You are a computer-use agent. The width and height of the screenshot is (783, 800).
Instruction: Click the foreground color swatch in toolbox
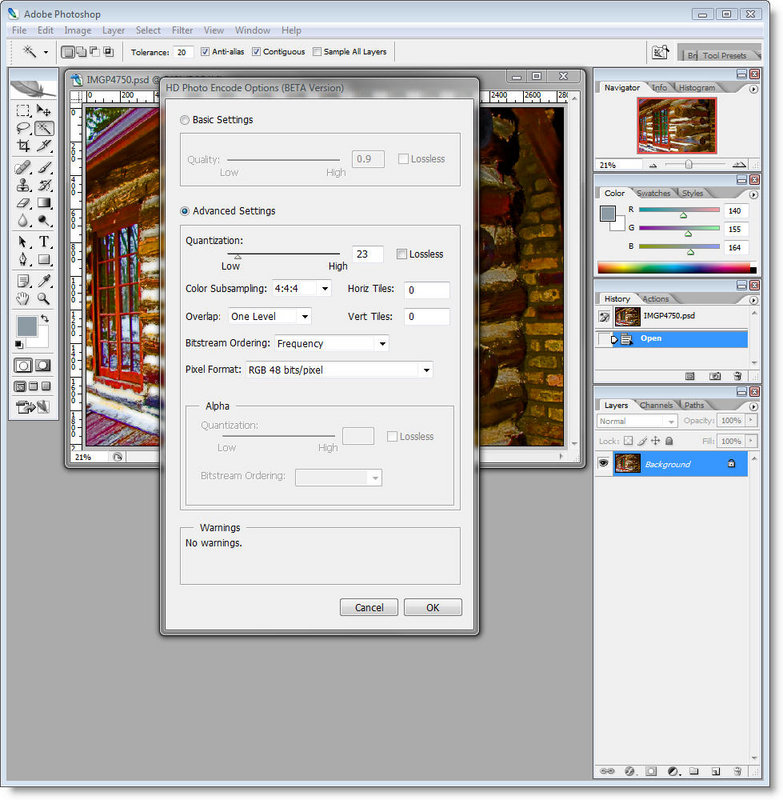tap(27, 326)
